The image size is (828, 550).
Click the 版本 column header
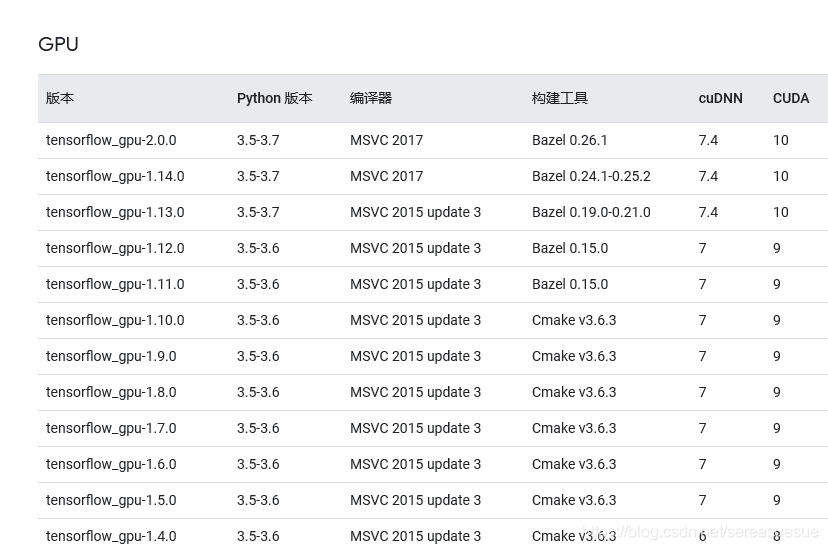(60, 98)
